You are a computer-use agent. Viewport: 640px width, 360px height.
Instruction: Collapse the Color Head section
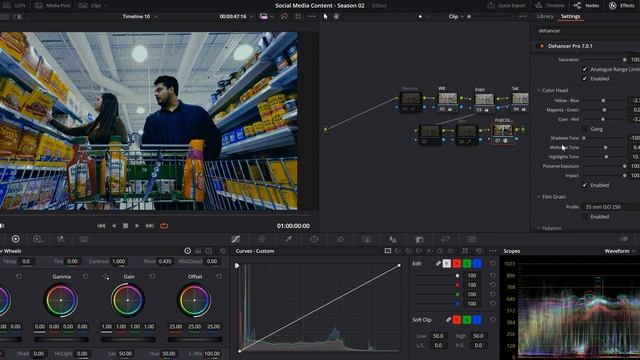tap(539, 90)
